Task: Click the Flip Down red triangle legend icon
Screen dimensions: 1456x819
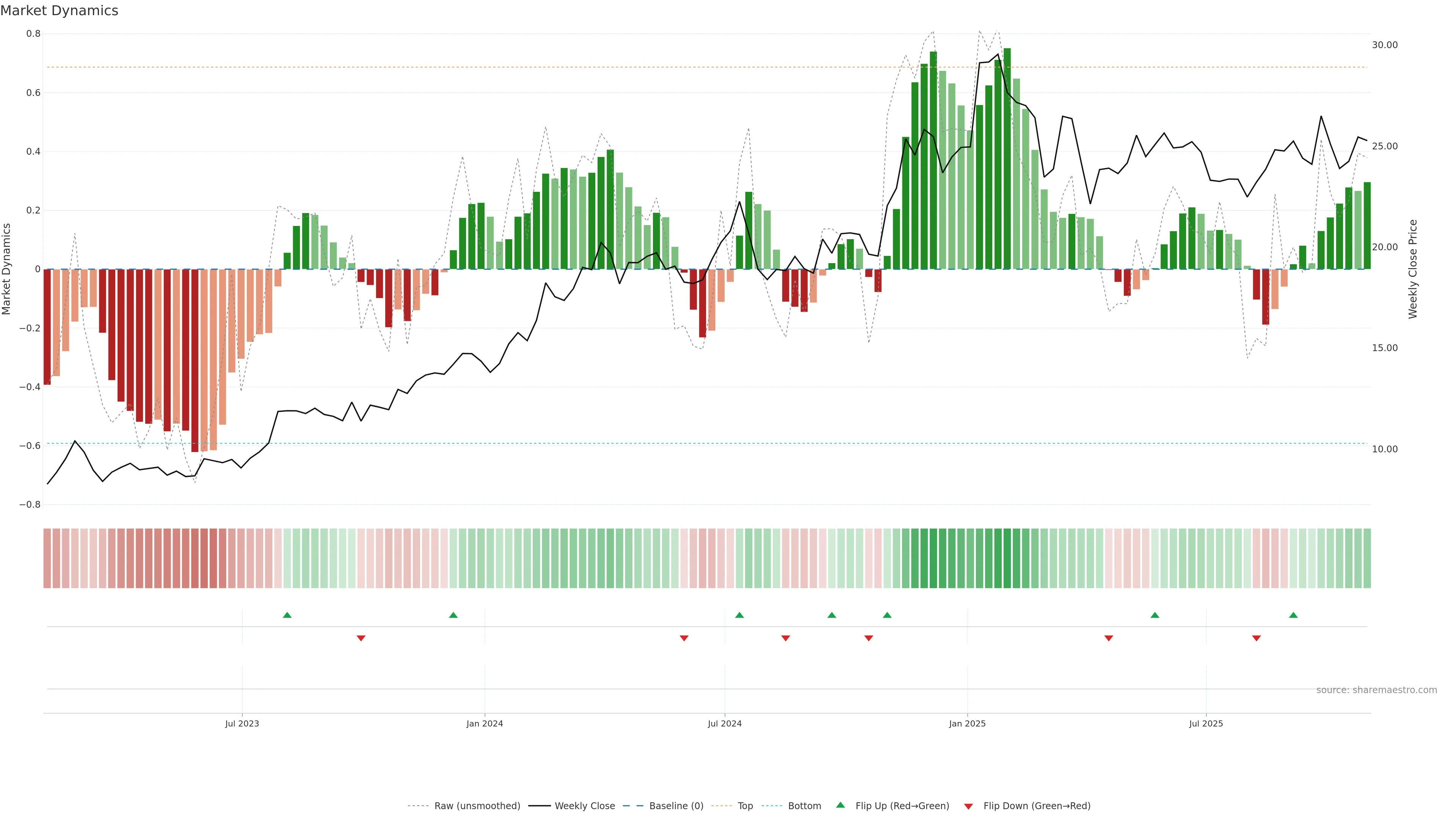Action: [x=968, y=806]
